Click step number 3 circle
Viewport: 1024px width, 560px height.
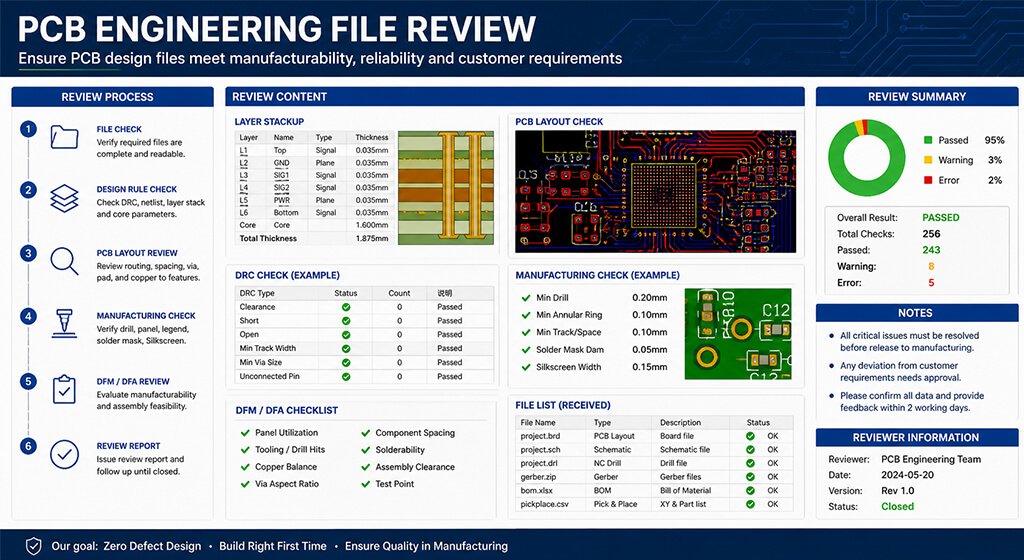[x=28, y=253]
